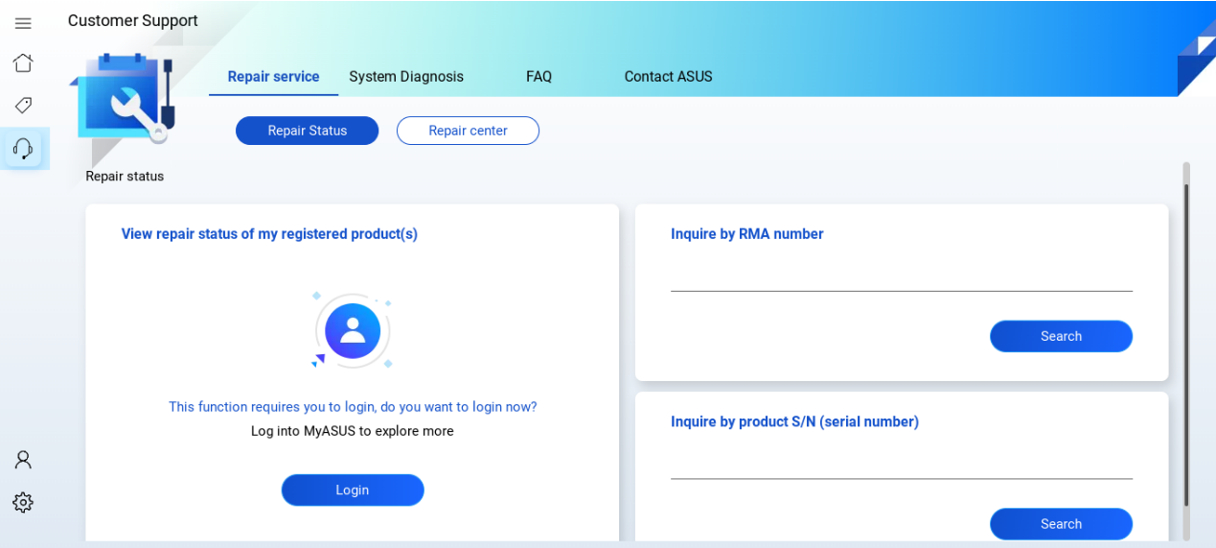Click the Customer Support wrench calendar logo
Image resolution: width=1216 pixels, height=548 pixels.
click(123, 97)
